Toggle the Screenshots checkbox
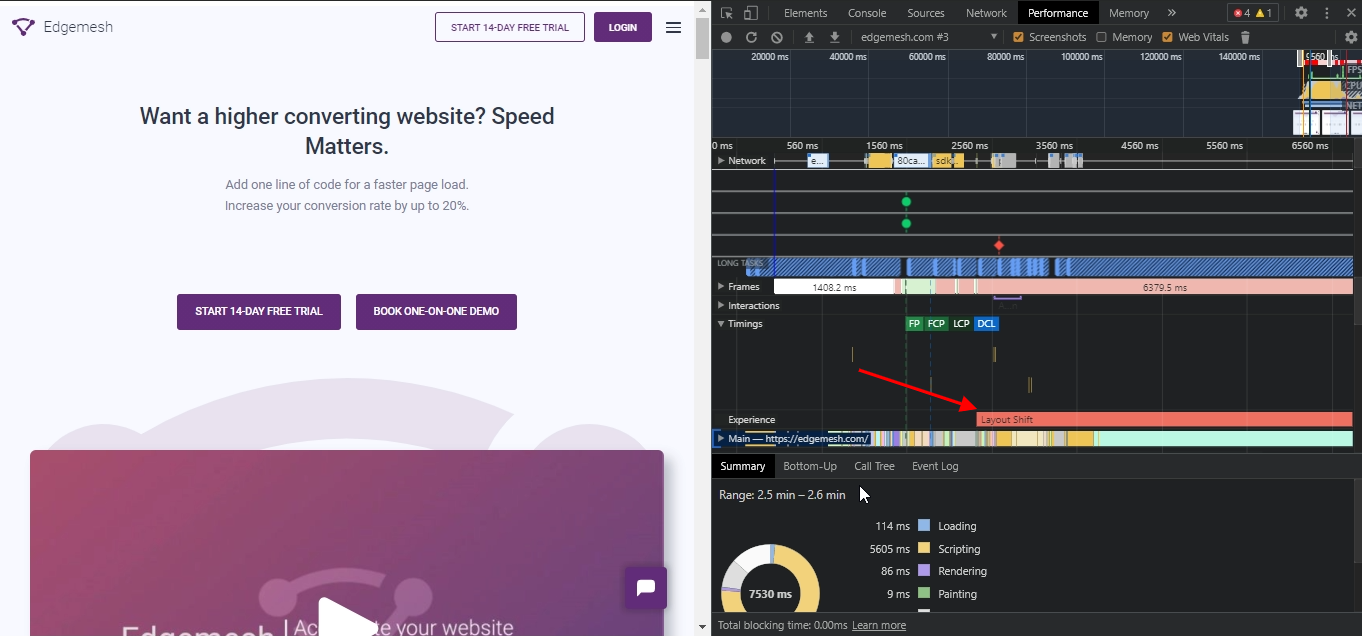The width and height of the screenshot is (1362, 636). click(1018, 37)
